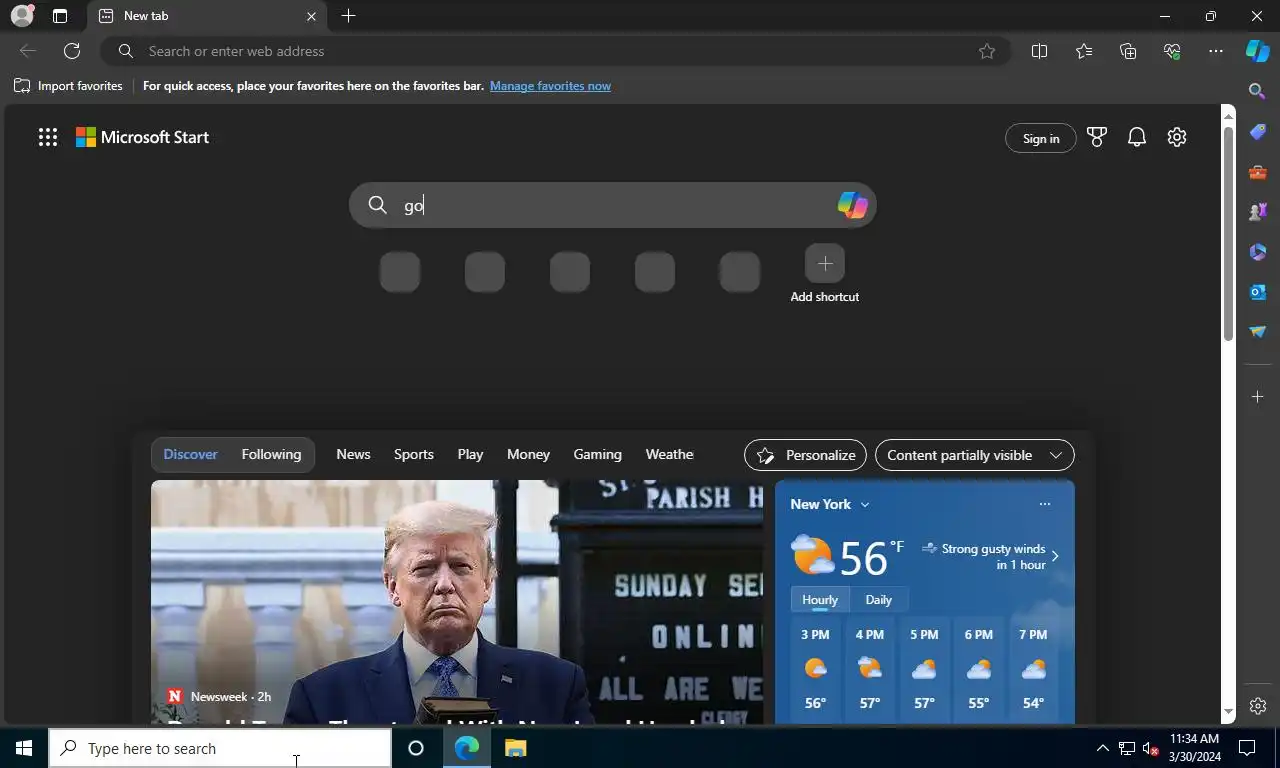
Task: Open the Favorites toolbar icon
Action: pos(1084,51)
